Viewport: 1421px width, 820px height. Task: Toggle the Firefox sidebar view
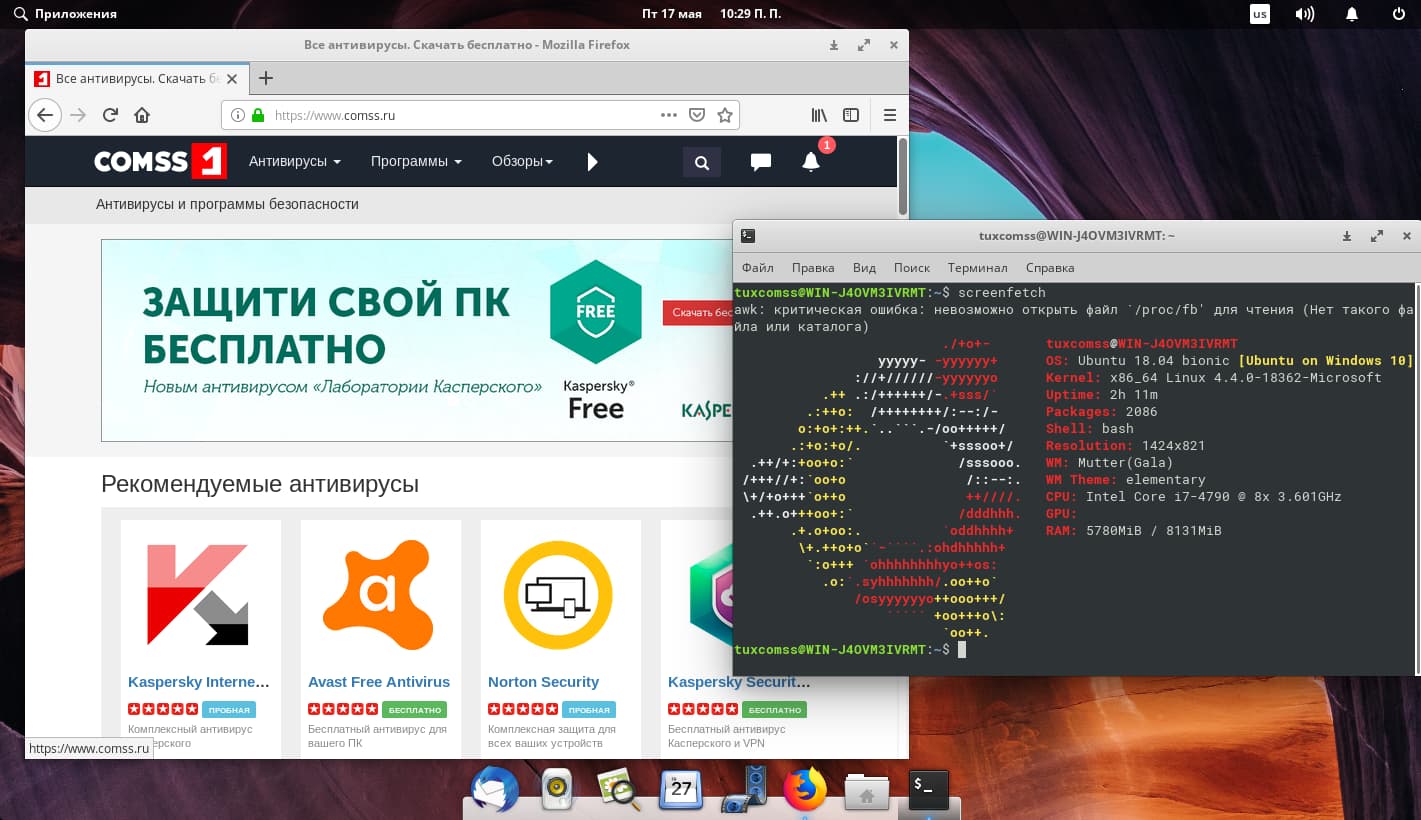pos(850,115)
